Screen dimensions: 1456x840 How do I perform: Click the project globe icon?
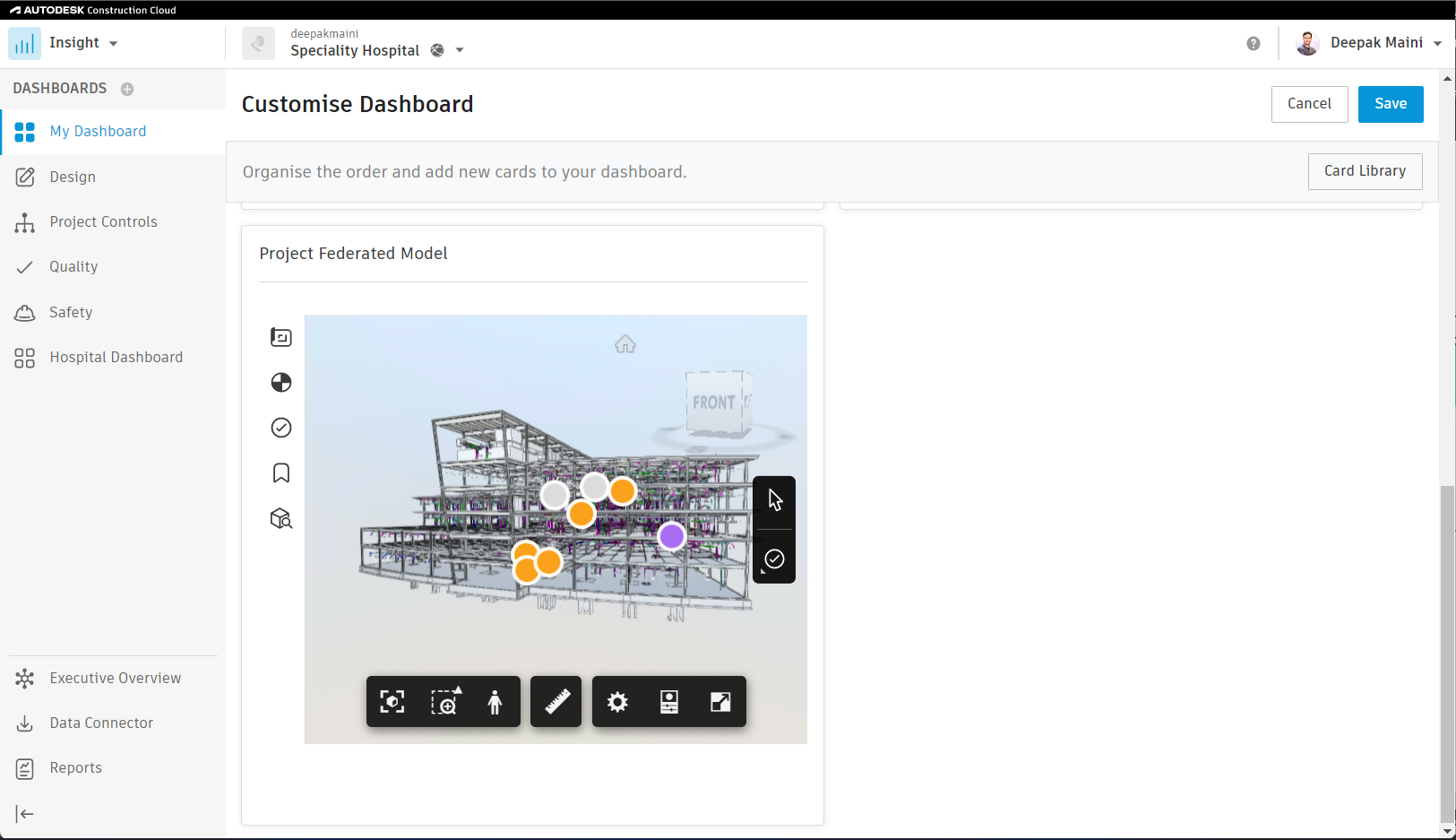(x=437, y=50)
